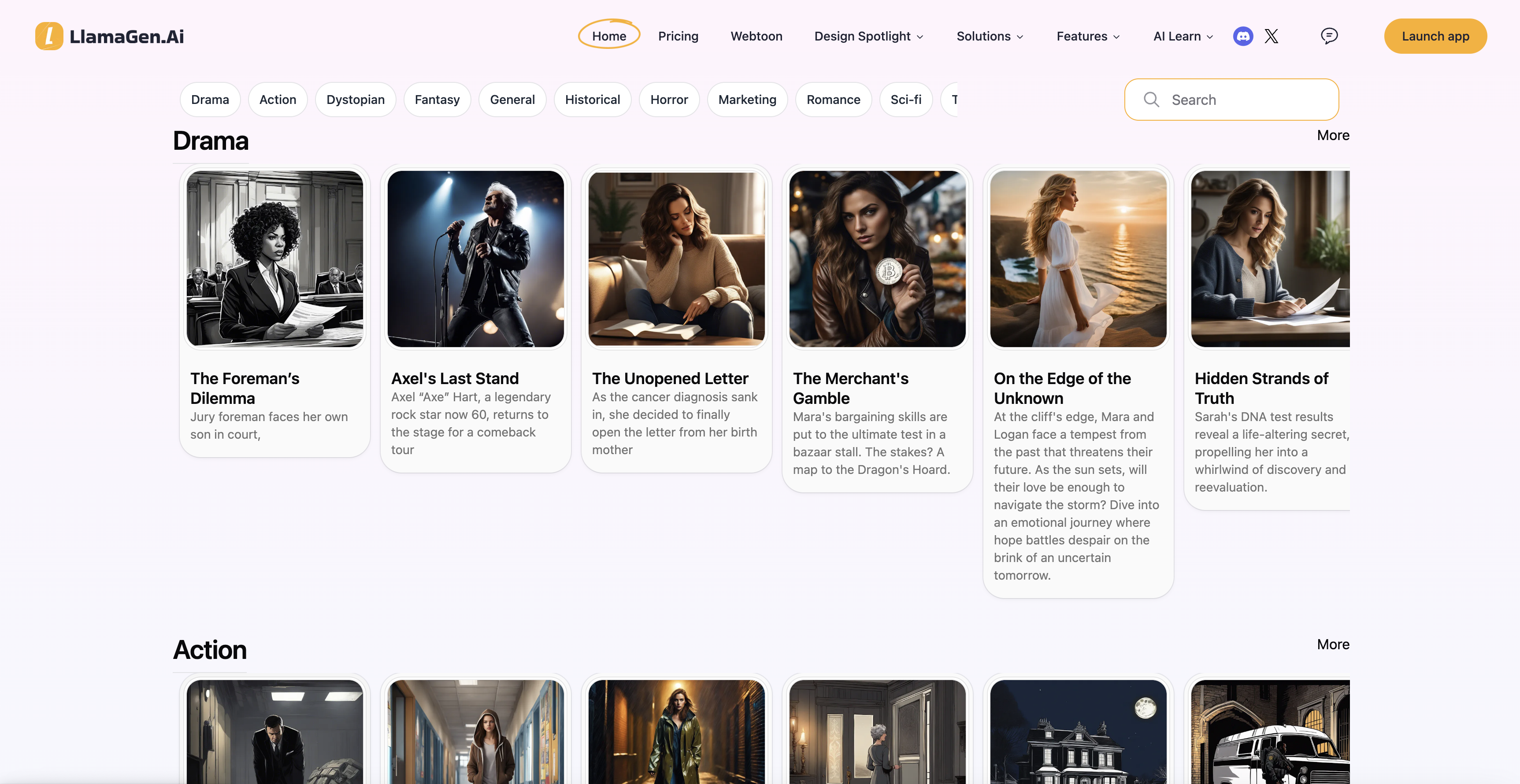Viewport: 1520px width, 784px height.
Task: Open The Merchant's Gamble cover thumbnail
Action: 877,259
